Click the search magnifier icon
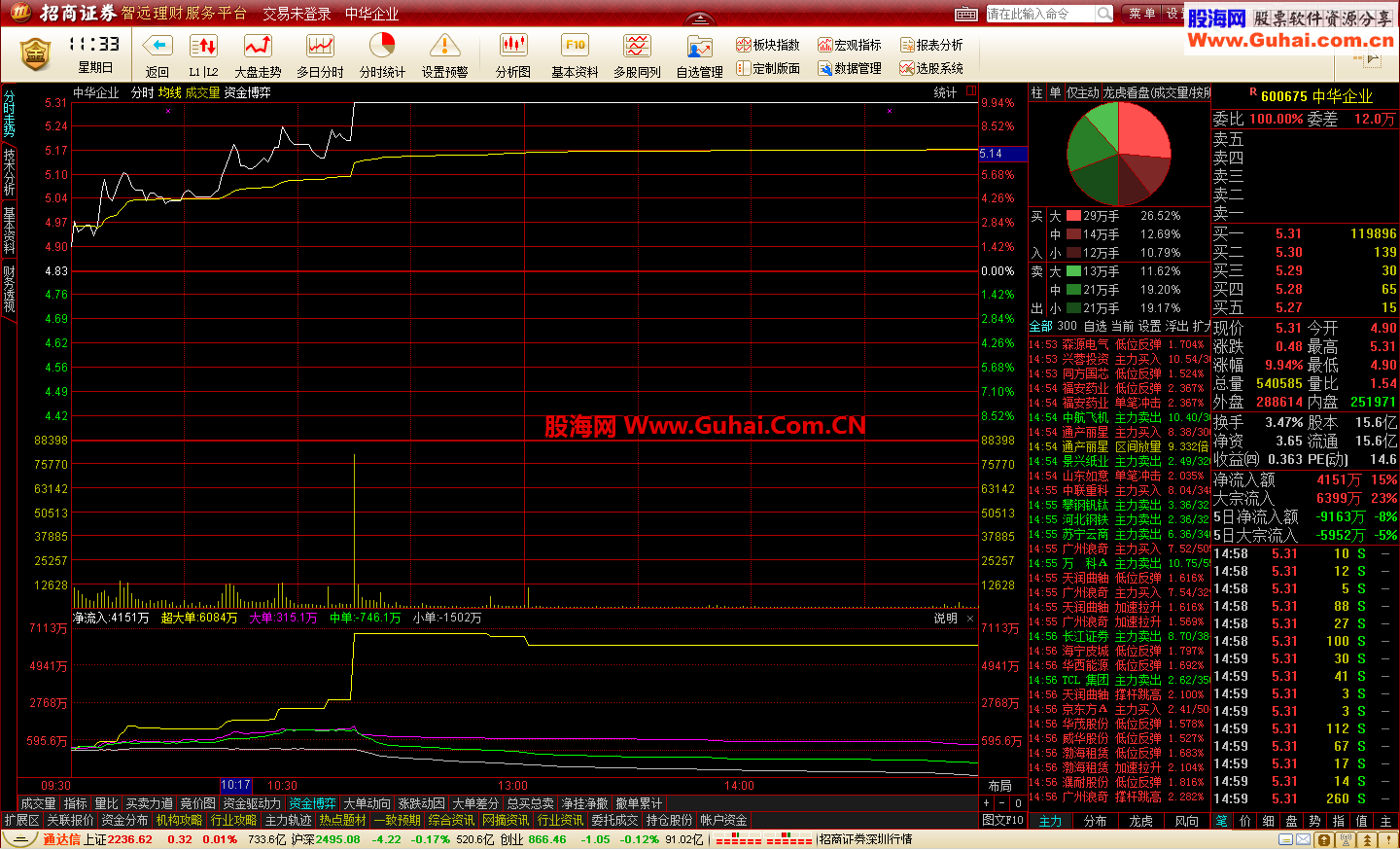The width and height of the screenshot is (1400, 850). pyautogui.click(x=1104, y=14)
